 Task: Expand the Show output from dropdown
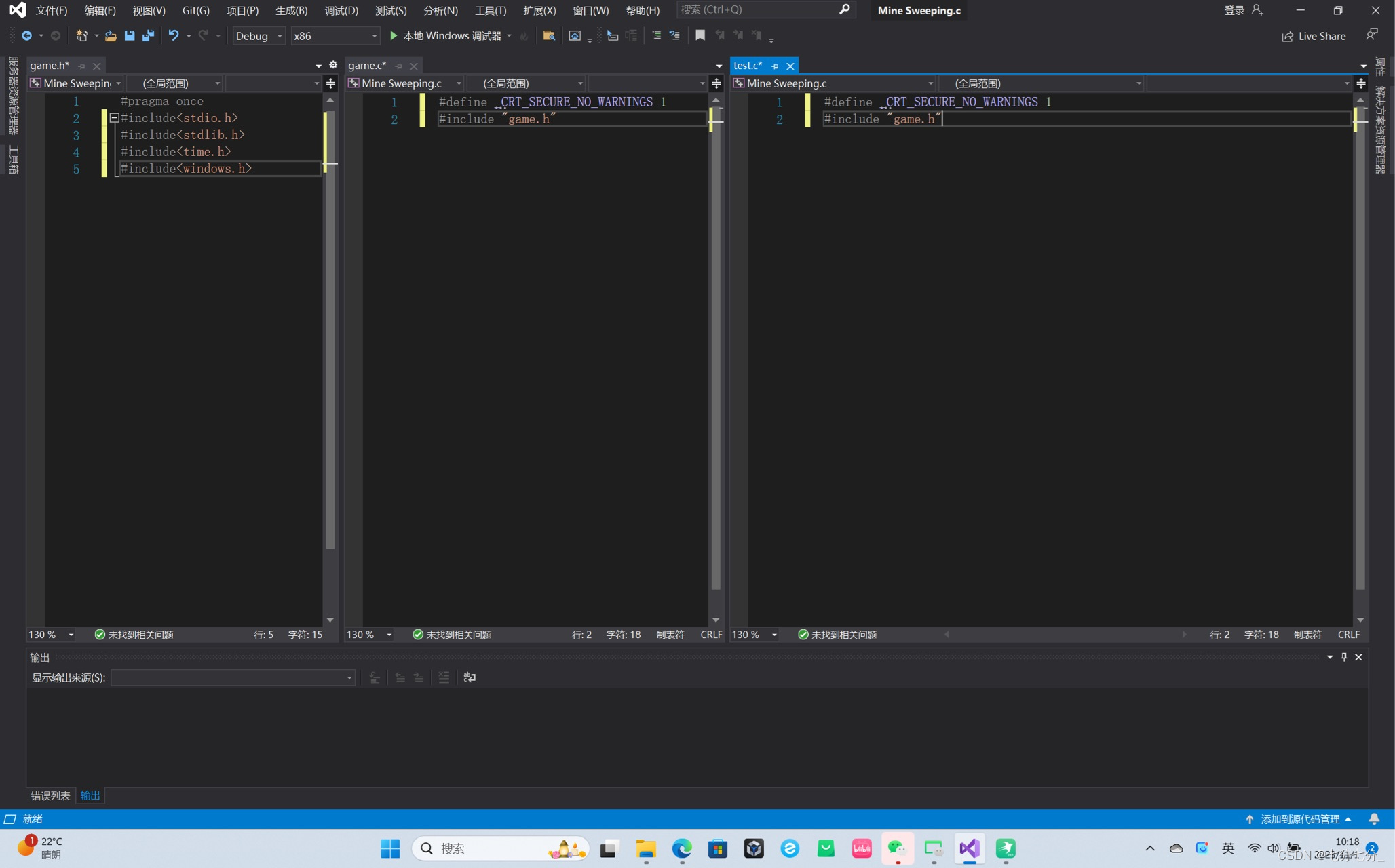[349, 677]
